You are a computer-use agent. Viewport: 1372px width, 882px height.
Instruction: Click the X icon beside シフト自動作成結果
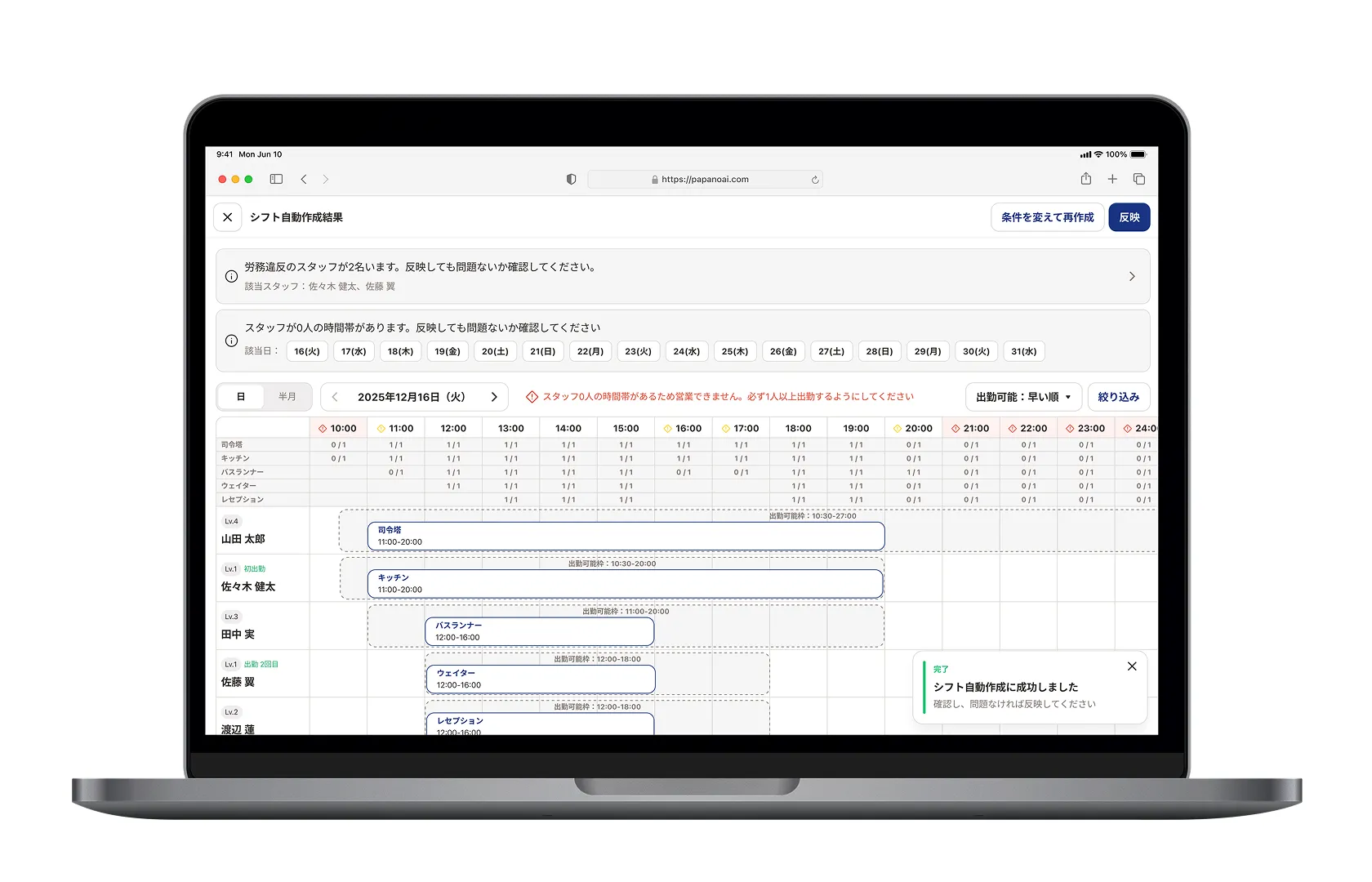coord(228,217)
